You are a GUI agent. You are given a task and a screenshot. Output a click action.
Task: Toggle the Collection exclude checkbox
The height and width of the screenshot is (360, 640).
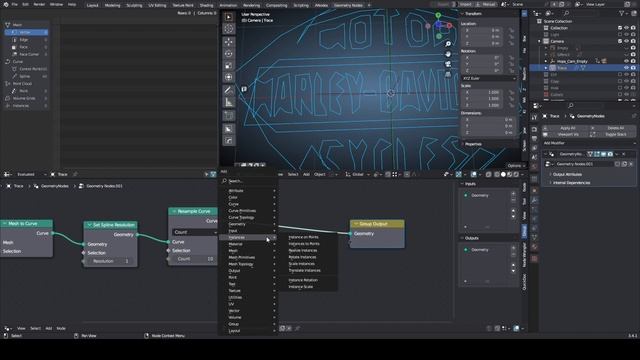620,28
